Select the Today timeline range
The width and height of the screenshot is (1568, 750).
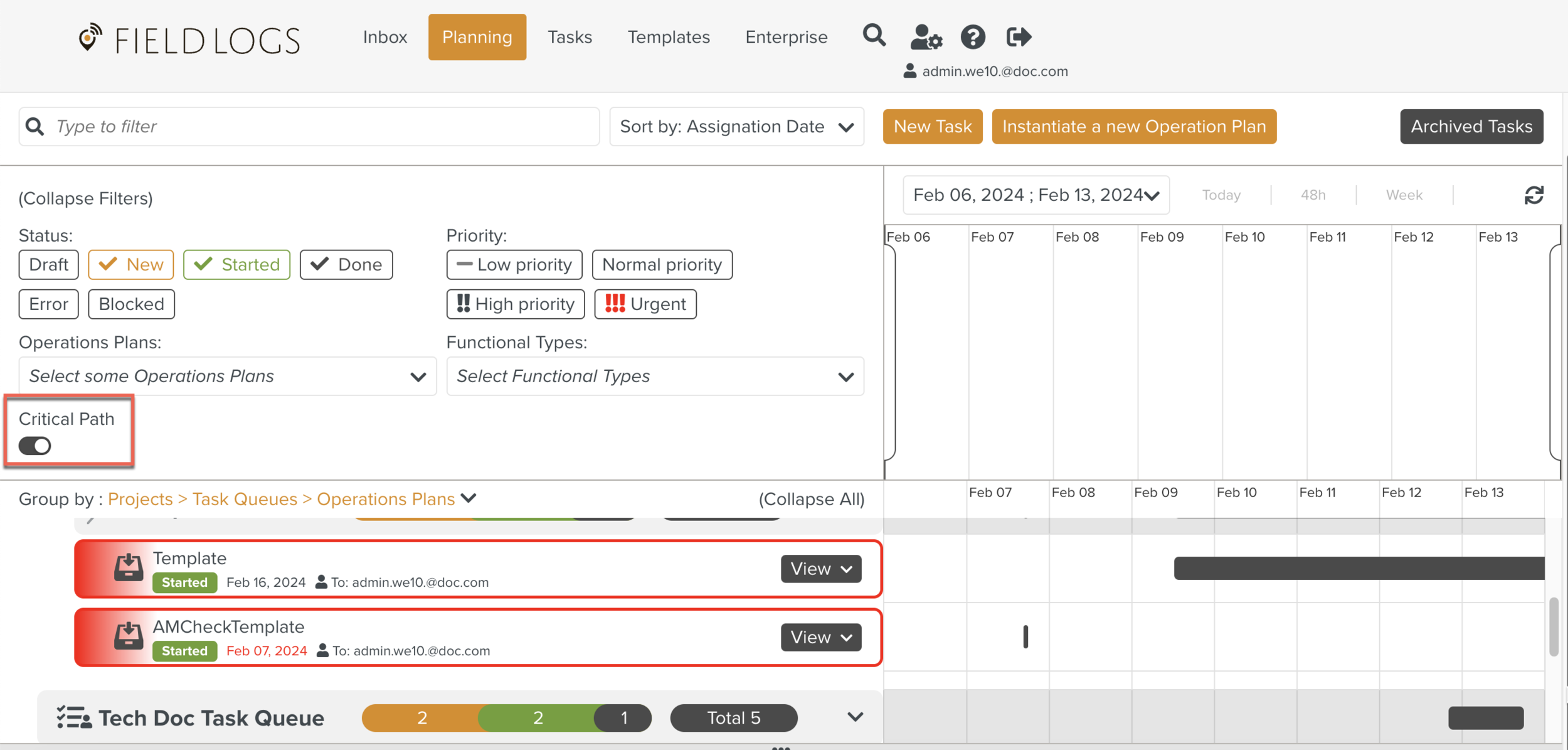(1221, 195)
